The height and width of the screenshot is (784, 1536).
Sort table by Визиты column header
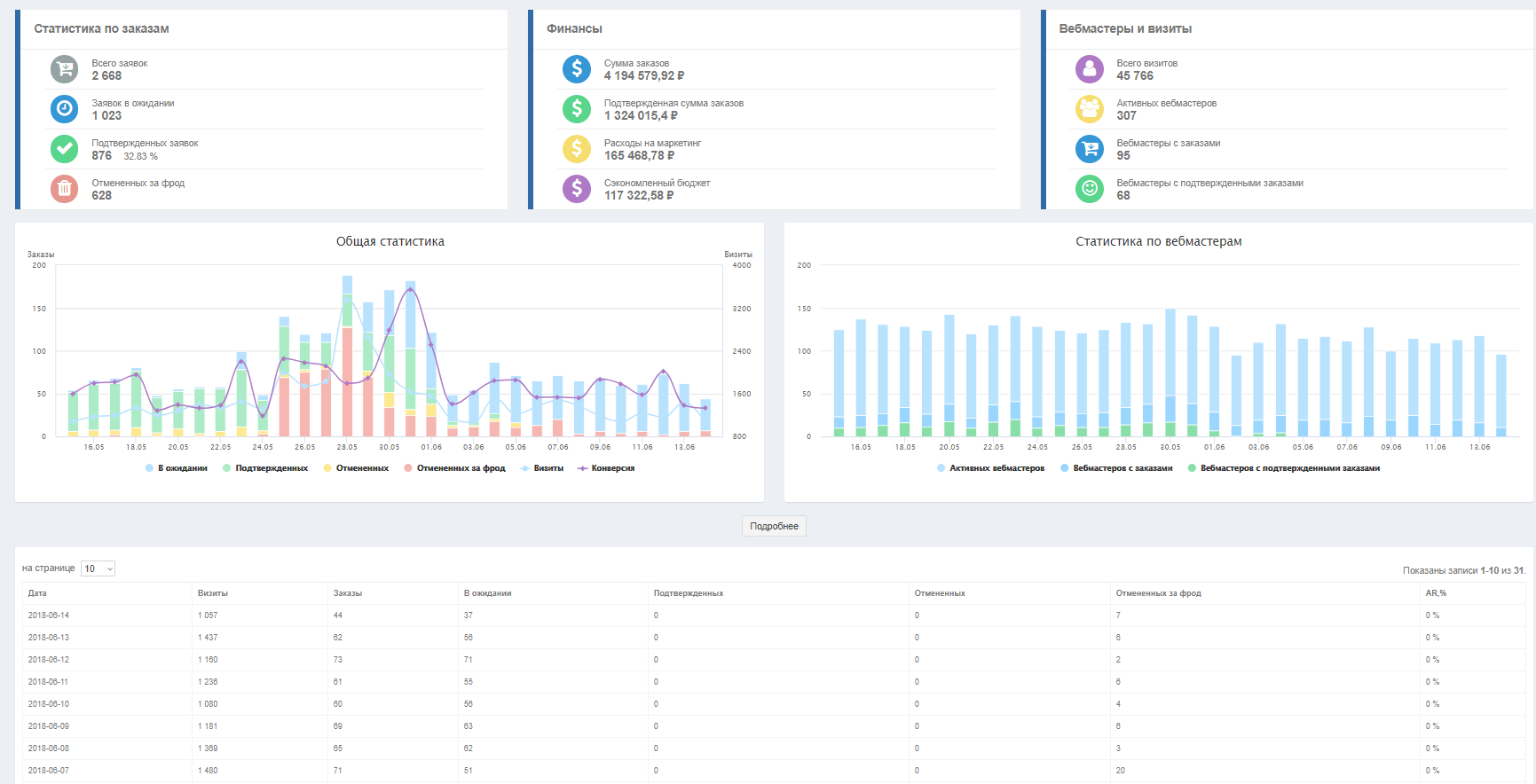click(x=213, y=593)
